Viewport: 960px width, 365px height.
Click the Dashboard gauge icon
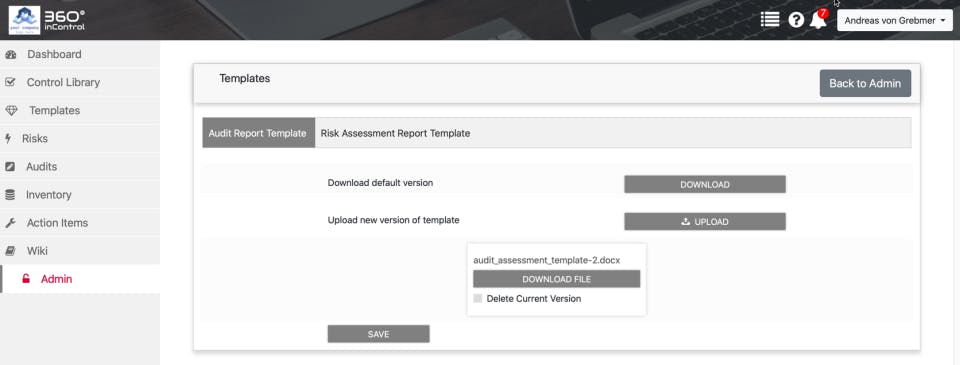click(x=10, y=55)
